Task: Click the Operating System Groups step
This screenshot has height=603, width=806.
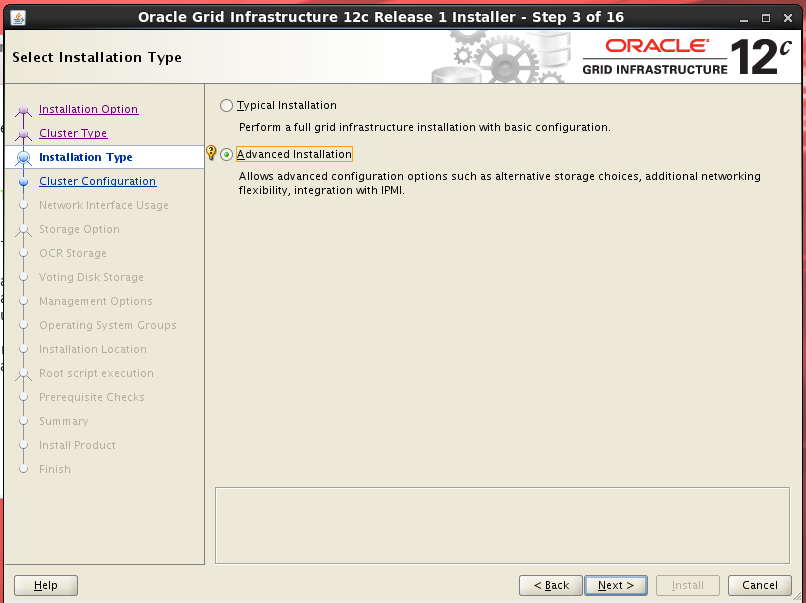Action: point(108,325)
